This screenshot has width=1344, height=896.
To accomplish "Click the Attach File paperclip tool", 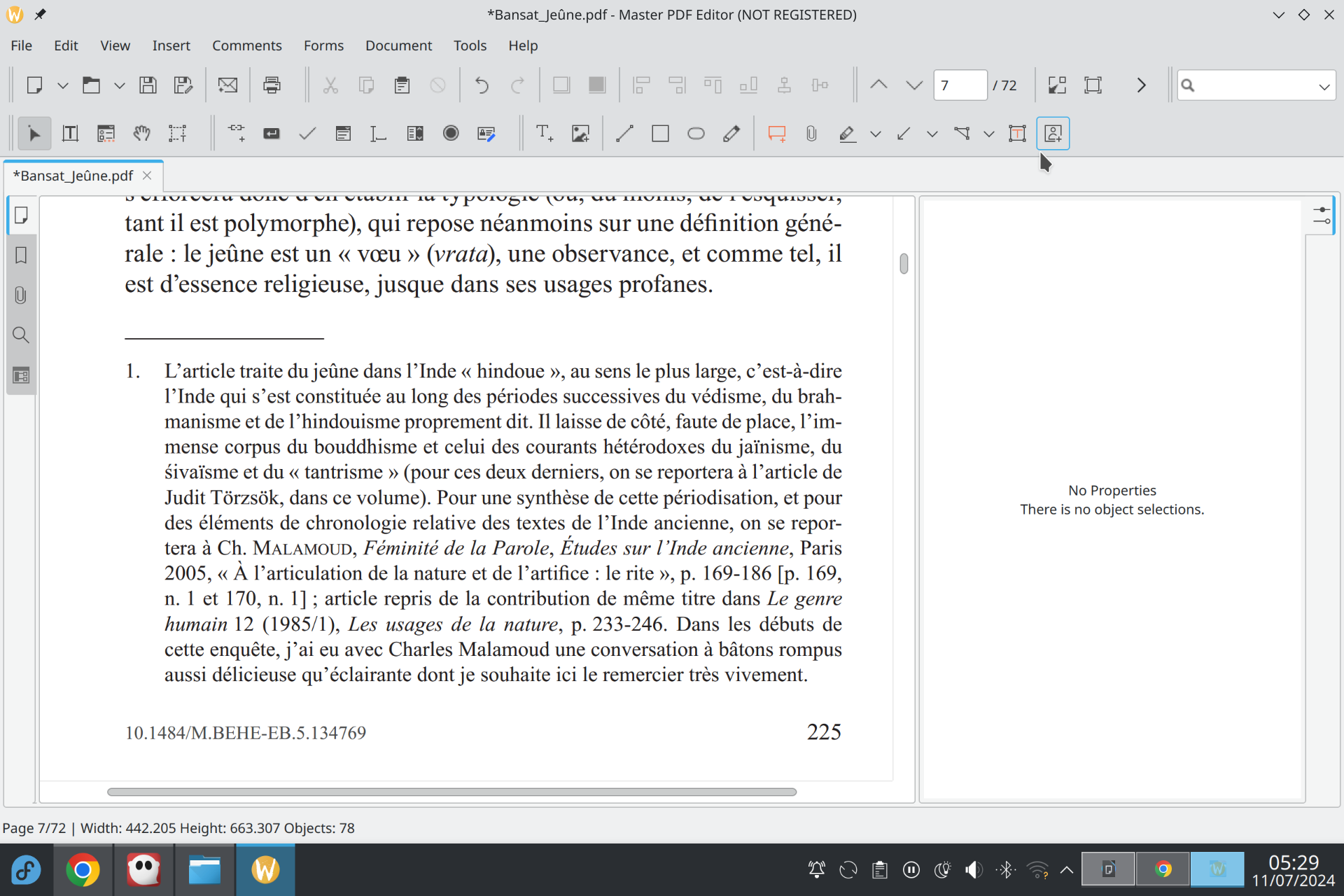I will pos(811,133).
